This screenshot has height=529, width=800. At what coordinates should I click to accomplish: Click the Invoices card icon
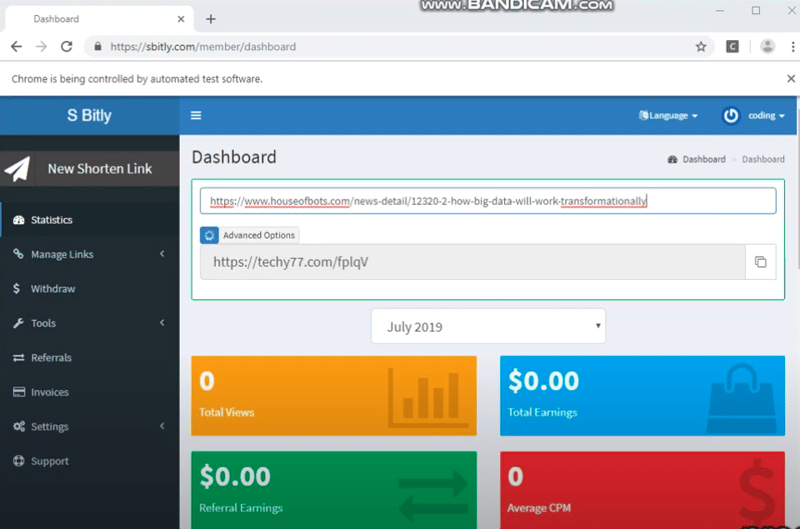tap(19, 392)
